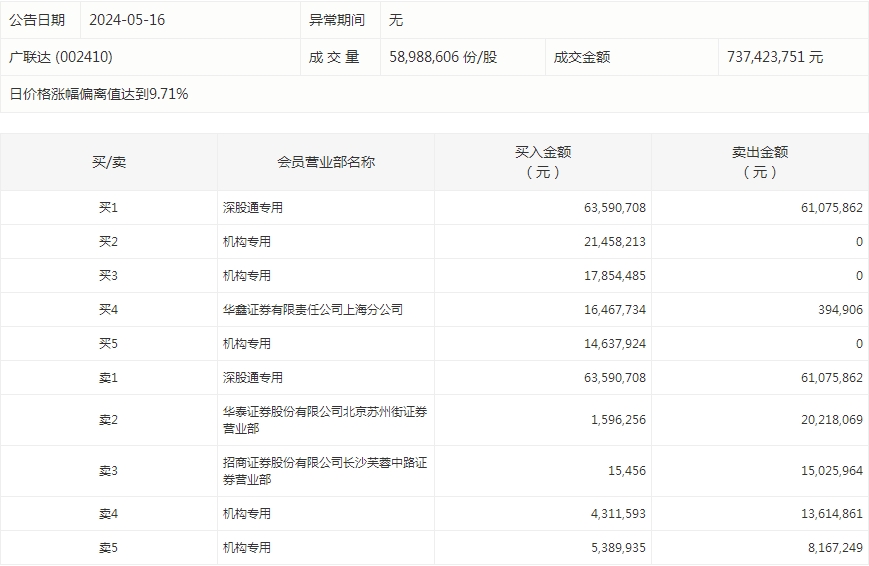Click 华泰证券股份有限公司北京苏州街证券营业部

click(325, 420)
